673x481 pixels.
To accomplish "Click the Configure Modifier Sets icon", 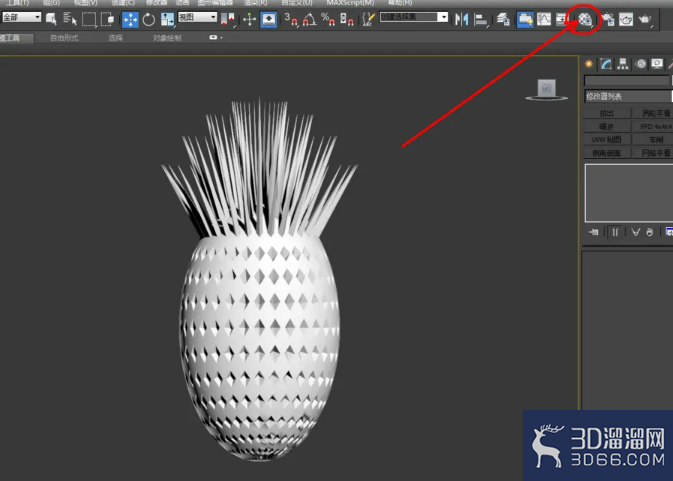I will pyautogui.click(x=669, y=232).
